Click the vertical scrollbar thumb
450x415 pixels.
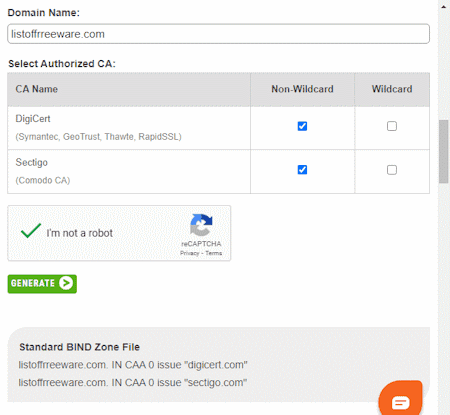[444, 152]
